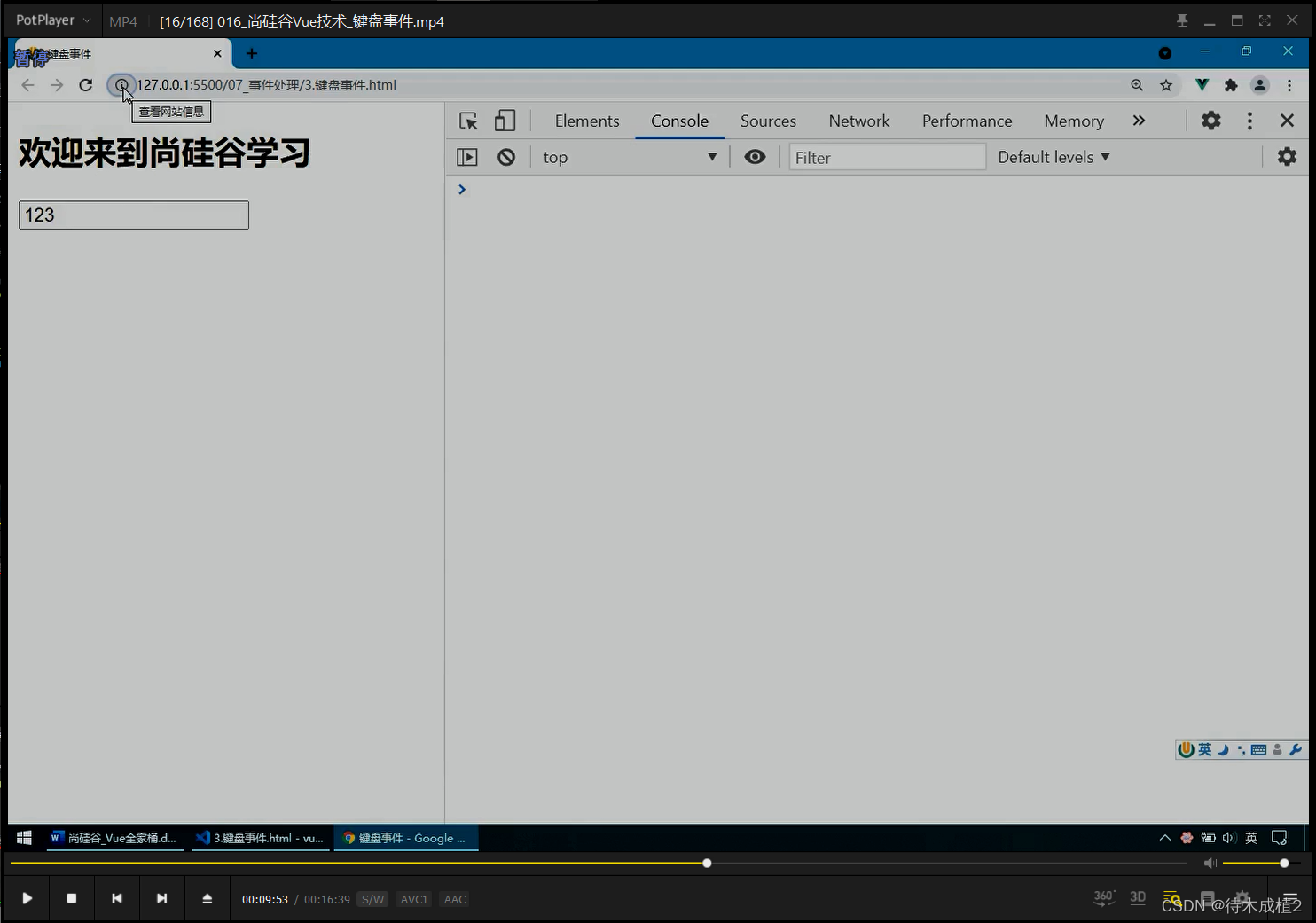
Task: Click the taskbar system volume icon
Action: pyautogui.click(x=1229, y=838)
